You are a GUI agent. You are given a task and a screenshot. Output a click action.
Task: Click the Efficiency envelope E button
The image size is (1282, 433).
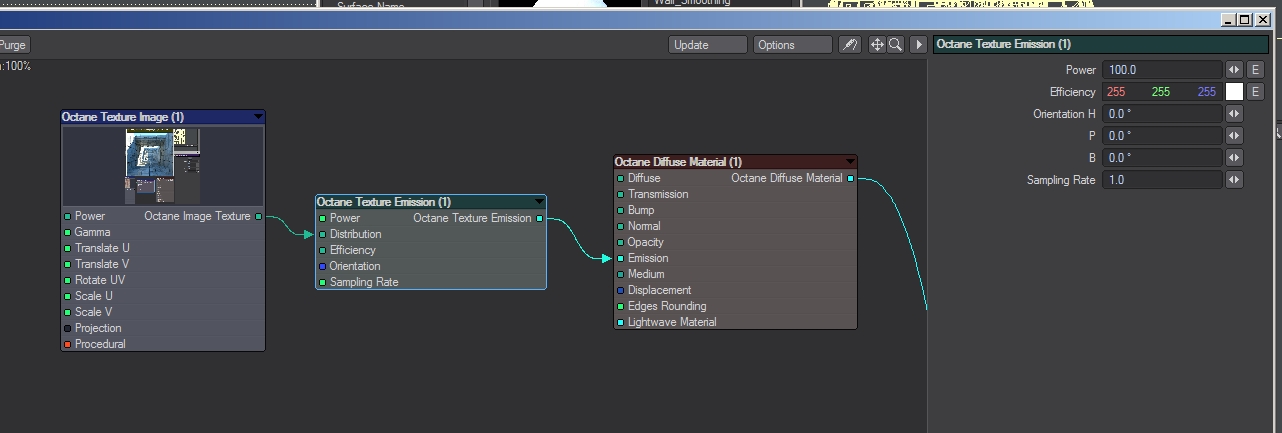[1255, 92]
